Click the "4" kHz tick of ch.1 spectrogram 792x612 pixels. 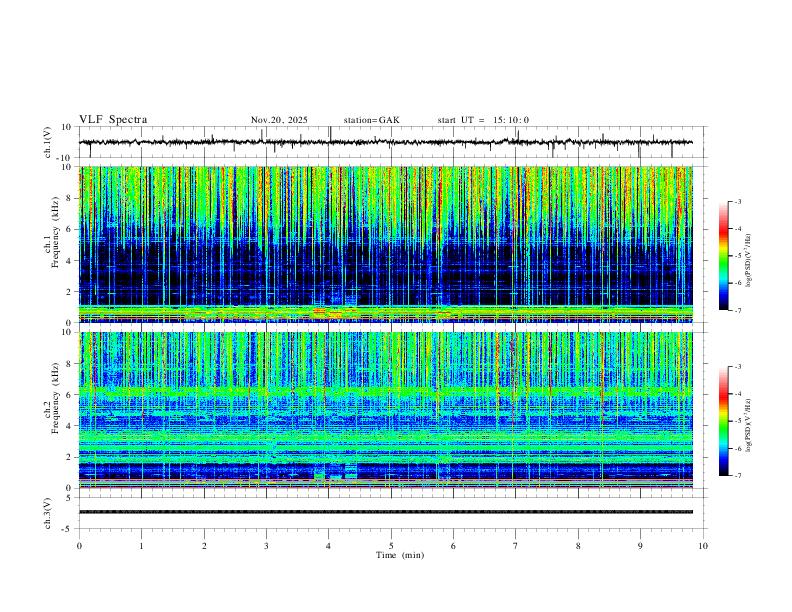coord(70,261)
